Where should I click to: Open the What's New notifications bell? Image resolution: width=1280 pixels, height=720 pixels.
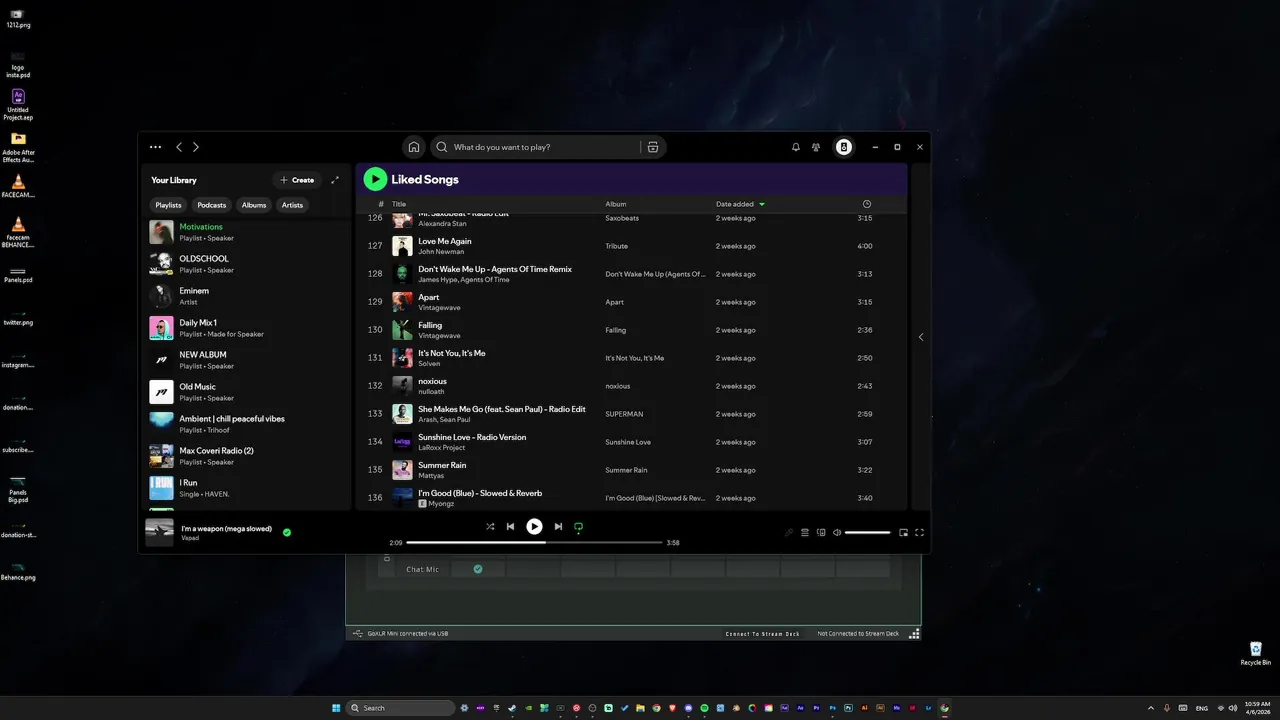796,147
